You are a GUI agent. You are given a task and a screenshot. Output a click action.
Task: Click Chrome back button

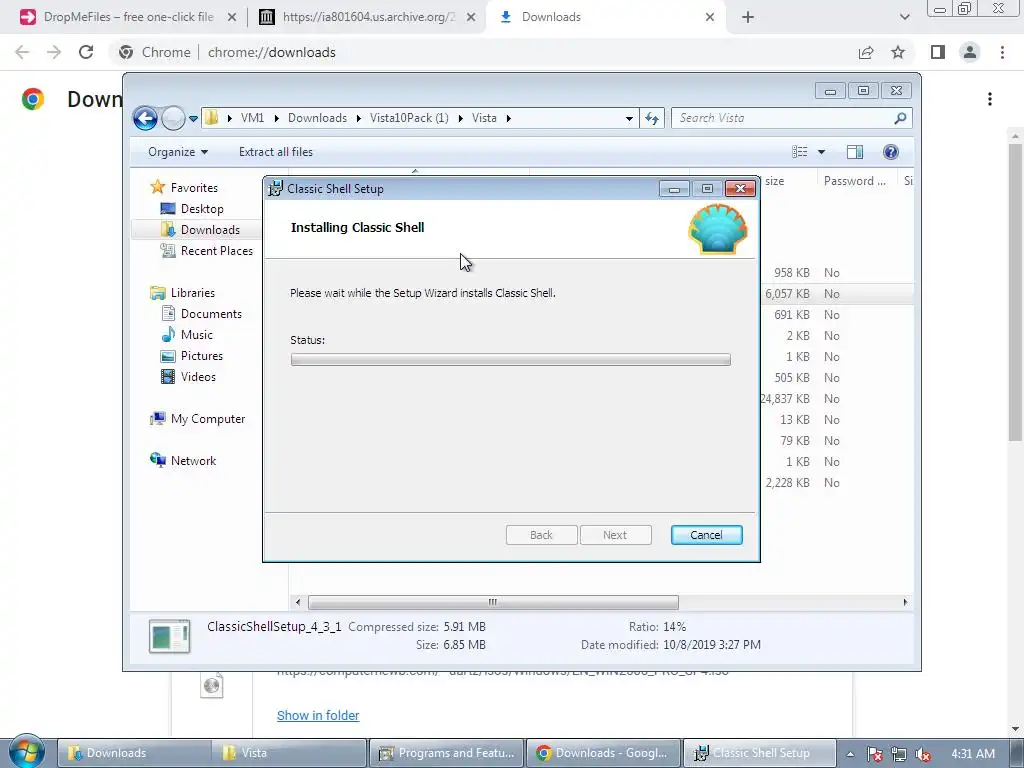[22, 52]
